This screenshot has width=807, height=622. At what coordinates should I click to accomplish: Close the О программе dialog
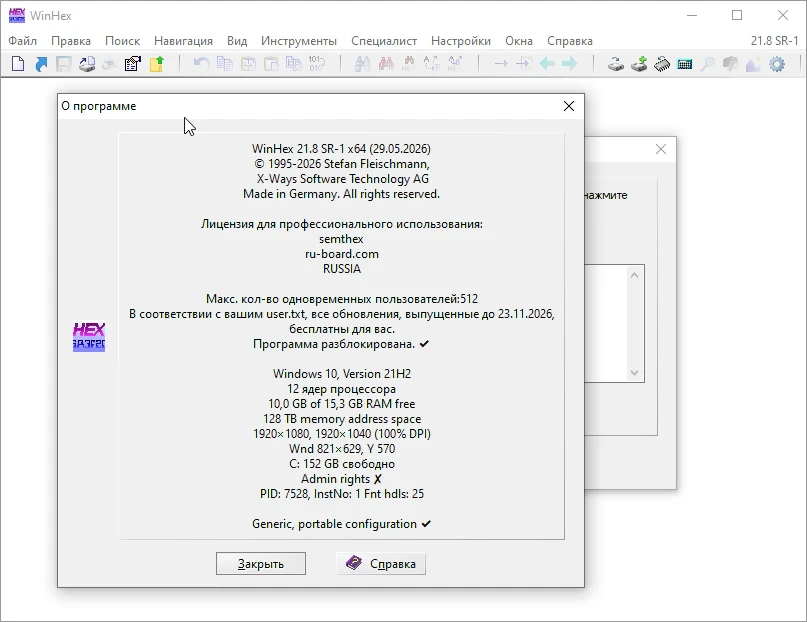coord(569,106)
